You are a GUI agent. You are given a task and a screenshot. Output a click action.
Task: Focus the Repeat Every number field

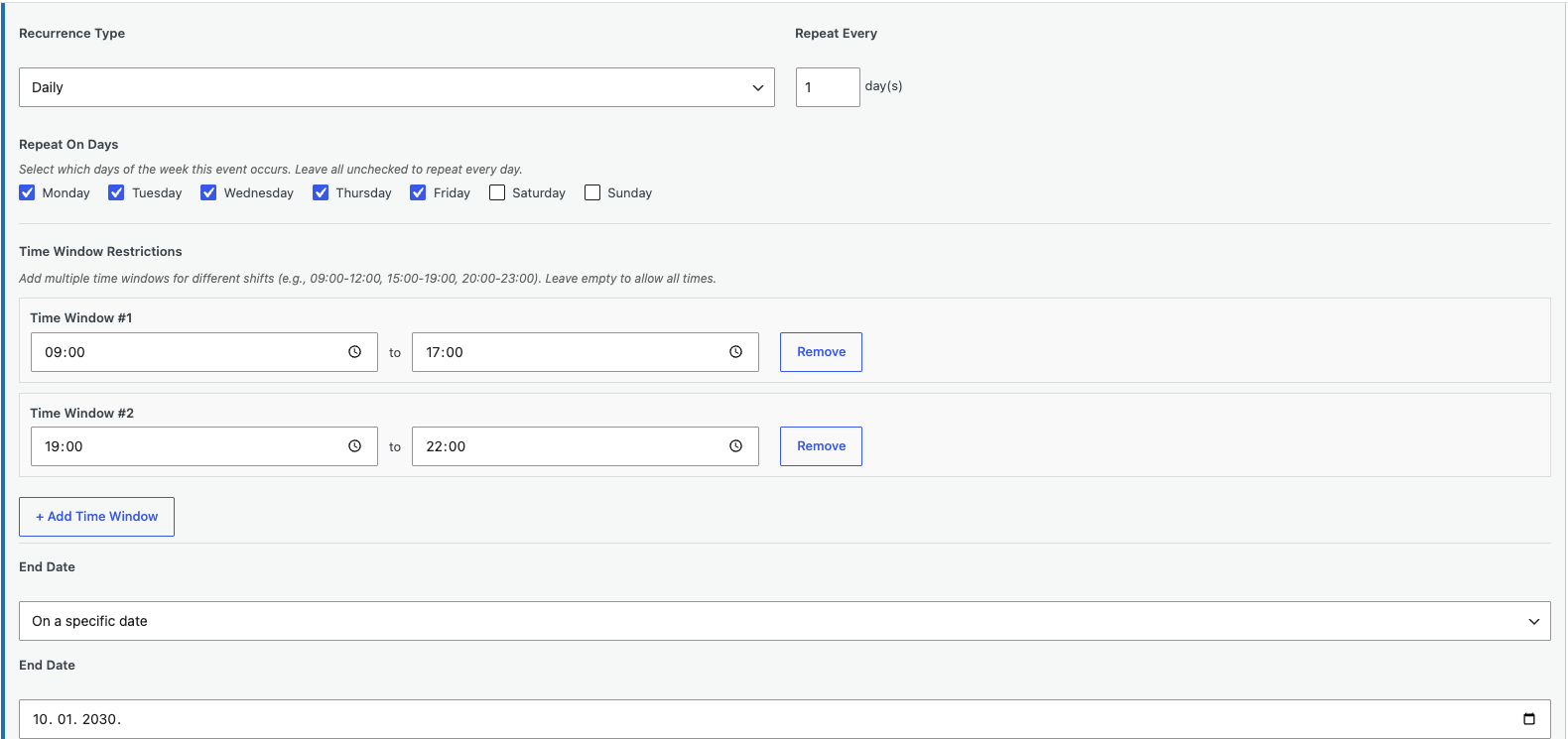828,87
